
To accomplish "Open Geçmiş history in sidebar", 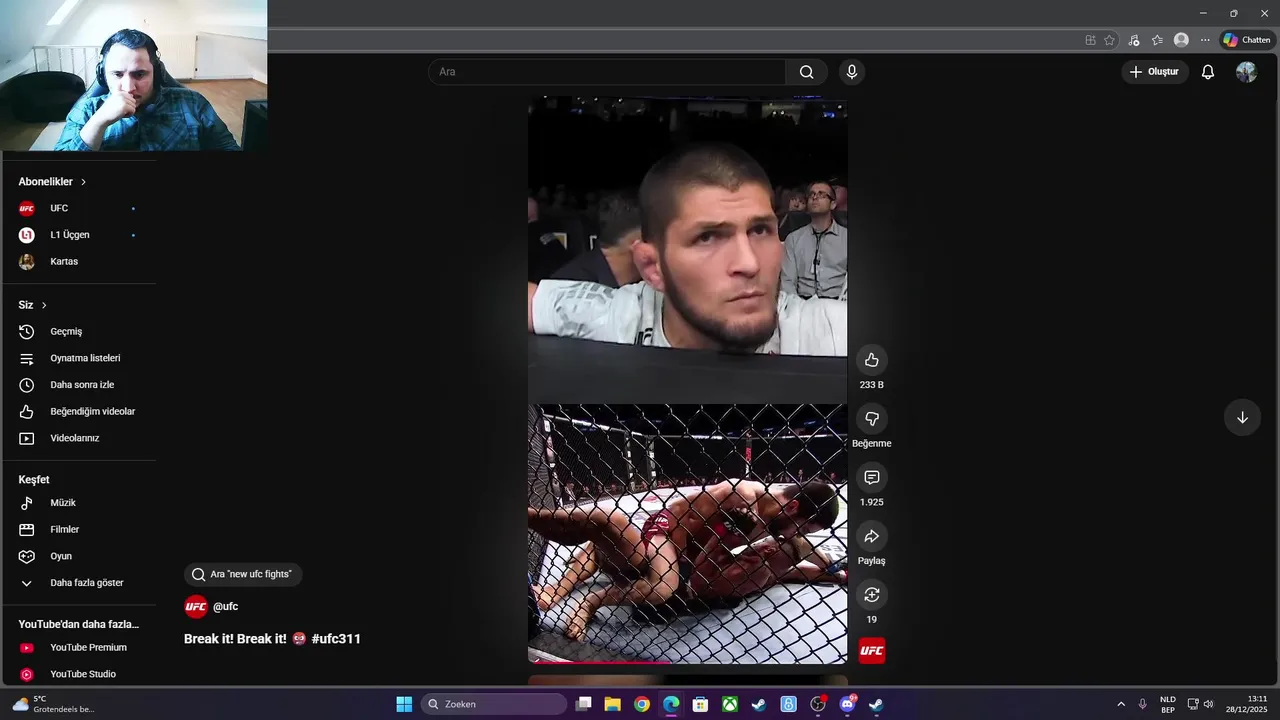I will pos(80,331).
